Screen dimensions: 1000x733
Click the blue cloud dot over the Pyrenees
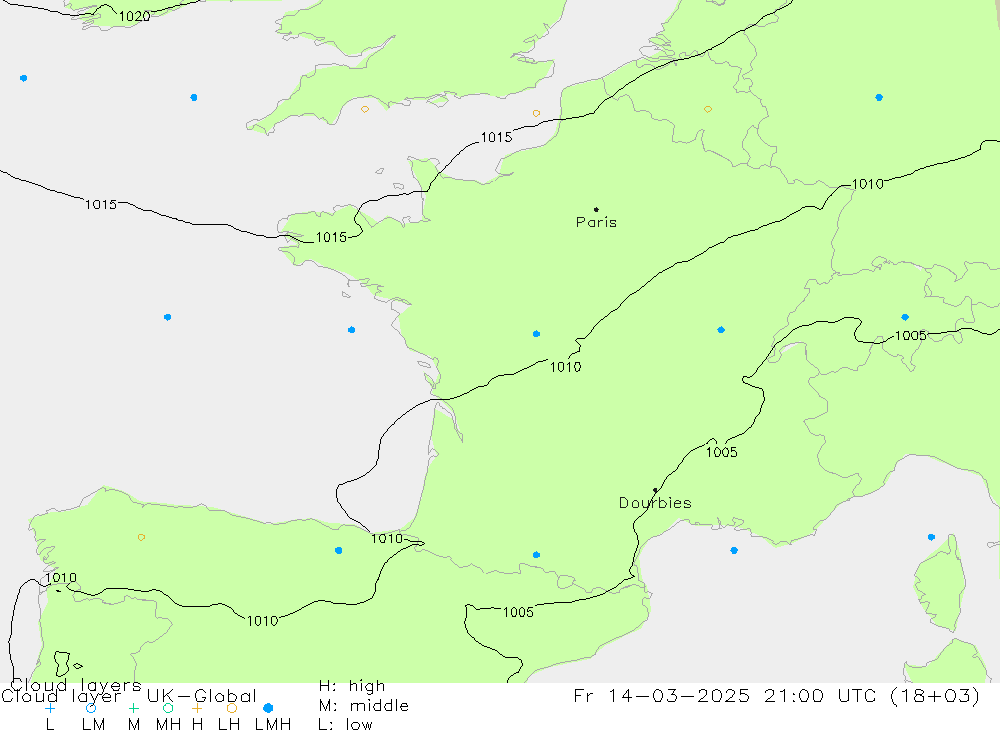coord(536,555)
